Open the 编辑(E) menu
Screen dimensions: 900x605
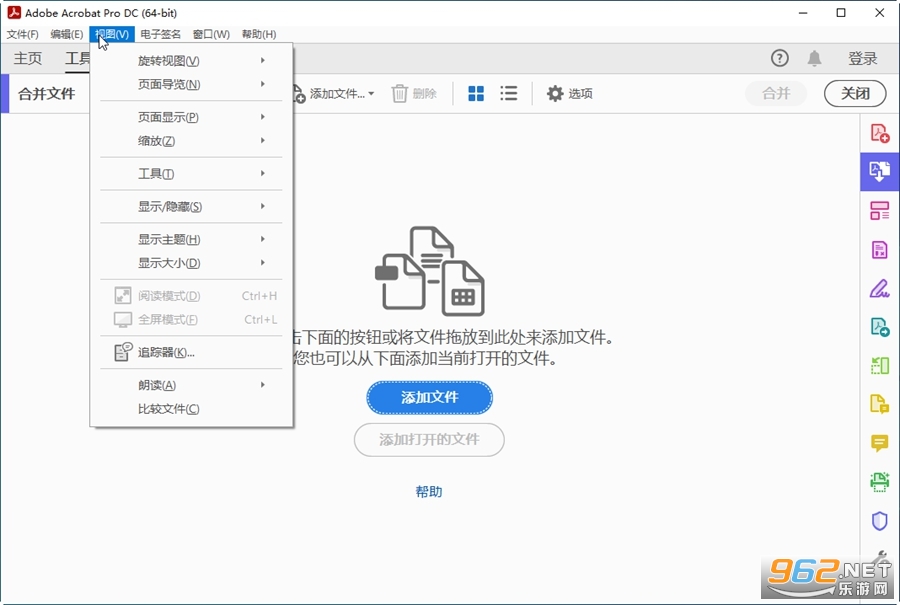(x=67, y=34)
